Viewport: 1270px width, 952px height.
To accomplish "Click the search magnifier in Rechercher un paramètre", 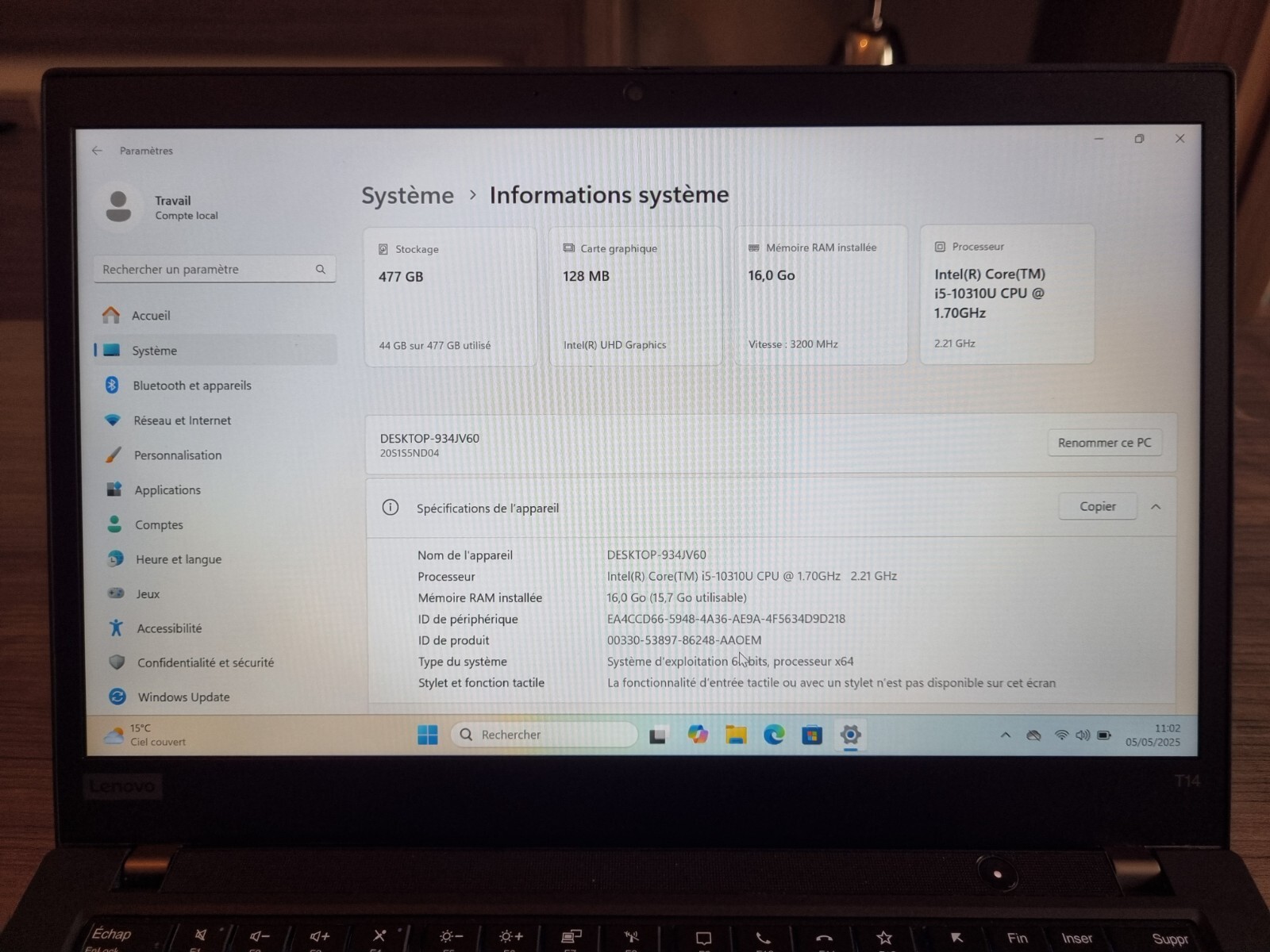I will pyautogui.click(x=320, y=270).
